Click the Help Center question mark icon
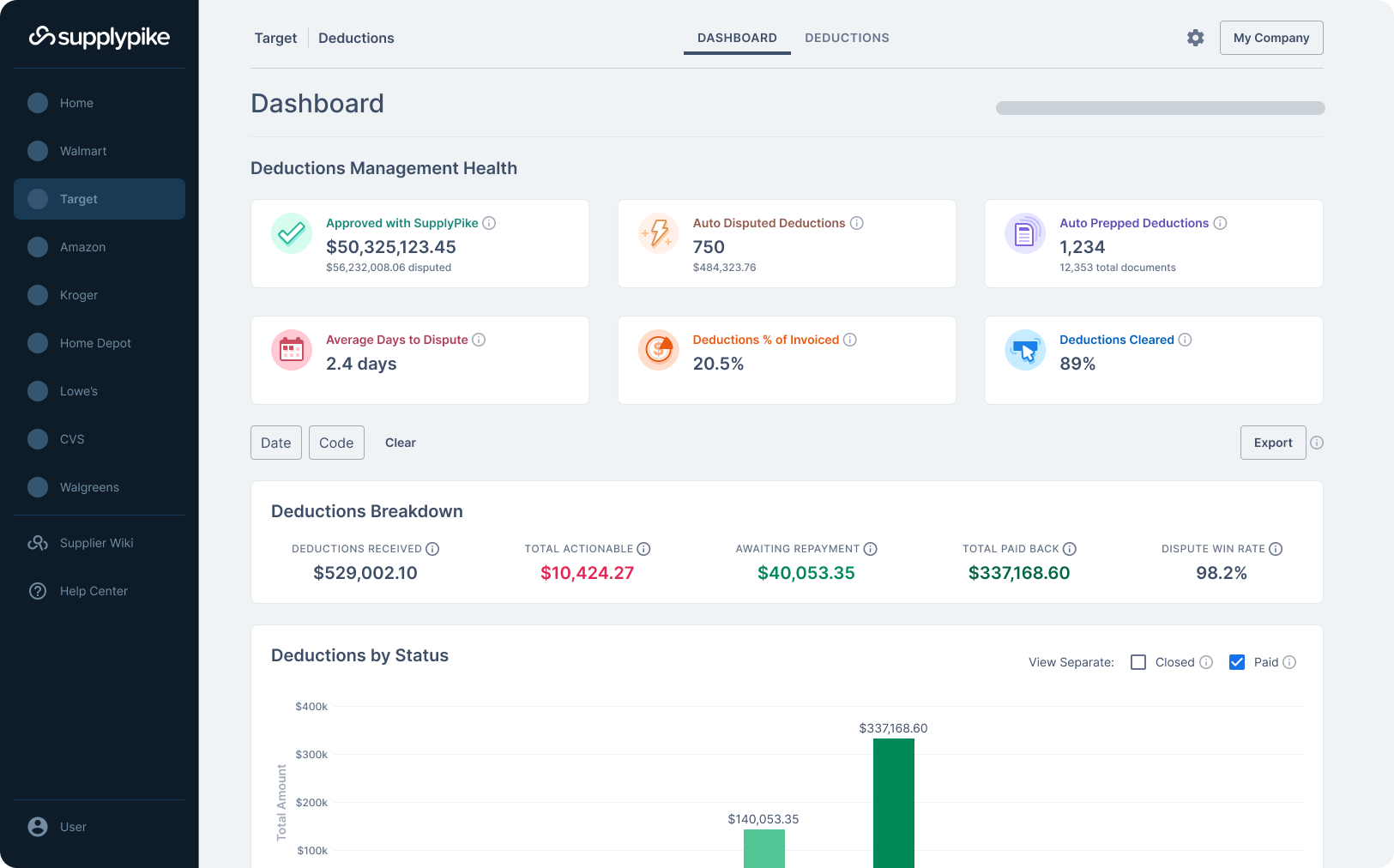This screenshot has width=1394, height=868. coord(38,591)
